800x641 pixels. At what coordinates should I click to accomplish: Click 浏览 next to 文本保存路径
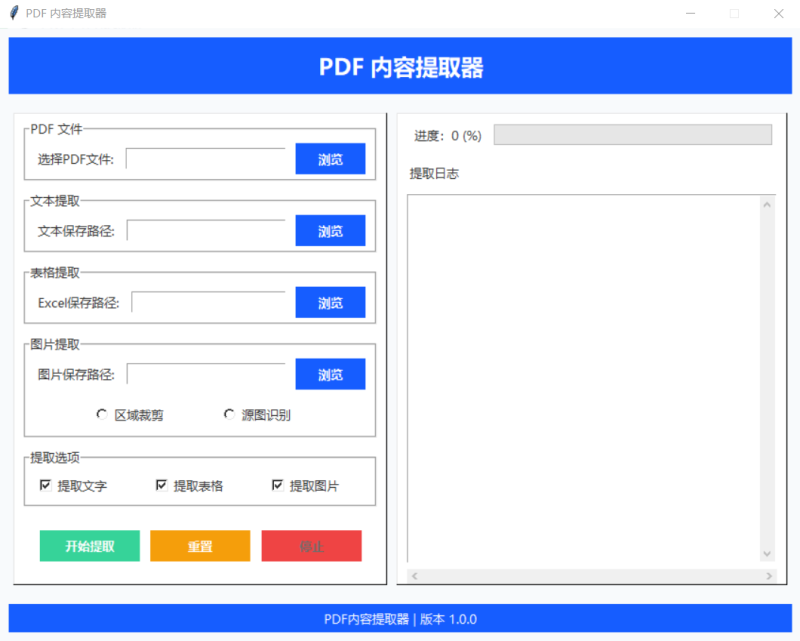330,230
